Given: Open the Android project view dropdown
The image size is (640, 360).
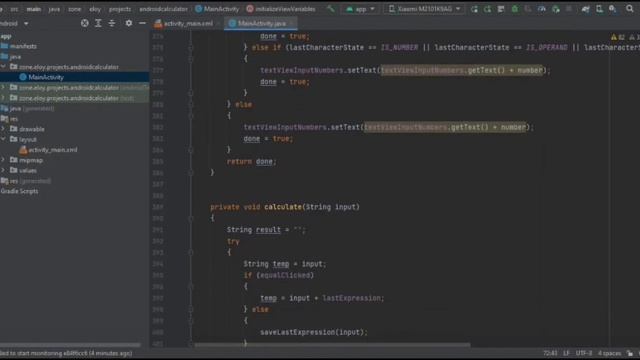Looking at the screenshot, I should point(15,24).
